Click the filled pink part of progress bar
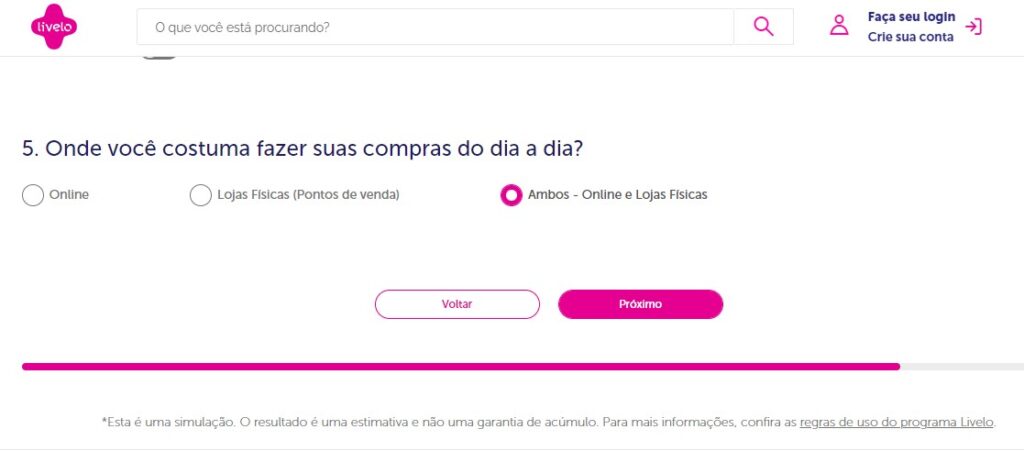The height and width of the screenshot is (451, 1024). coord(460,367)
